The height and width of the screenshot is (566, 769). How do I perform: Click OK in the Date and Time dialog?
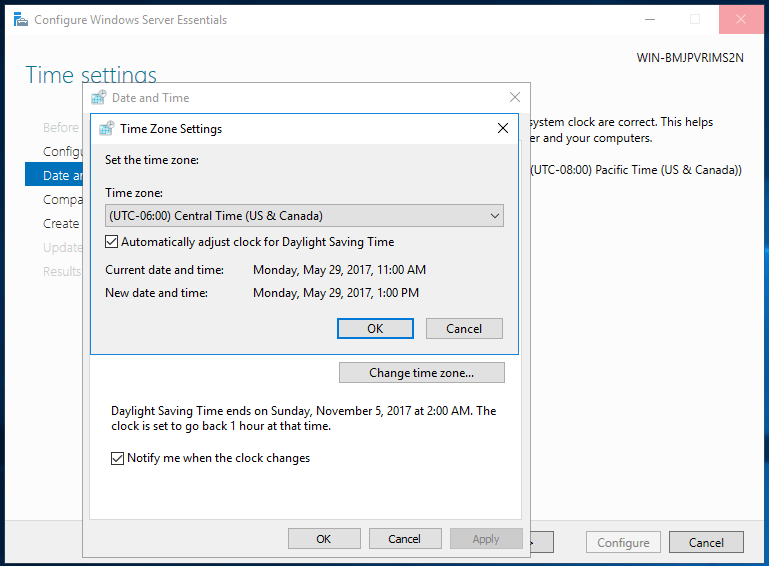(324, 539)
